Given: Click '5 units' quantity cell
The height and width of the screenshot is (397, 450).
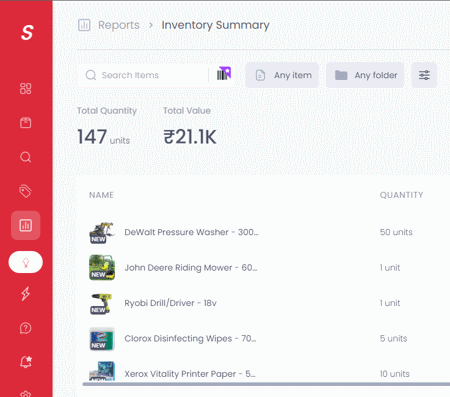Looking at the screenshot, I should [393, 339].
